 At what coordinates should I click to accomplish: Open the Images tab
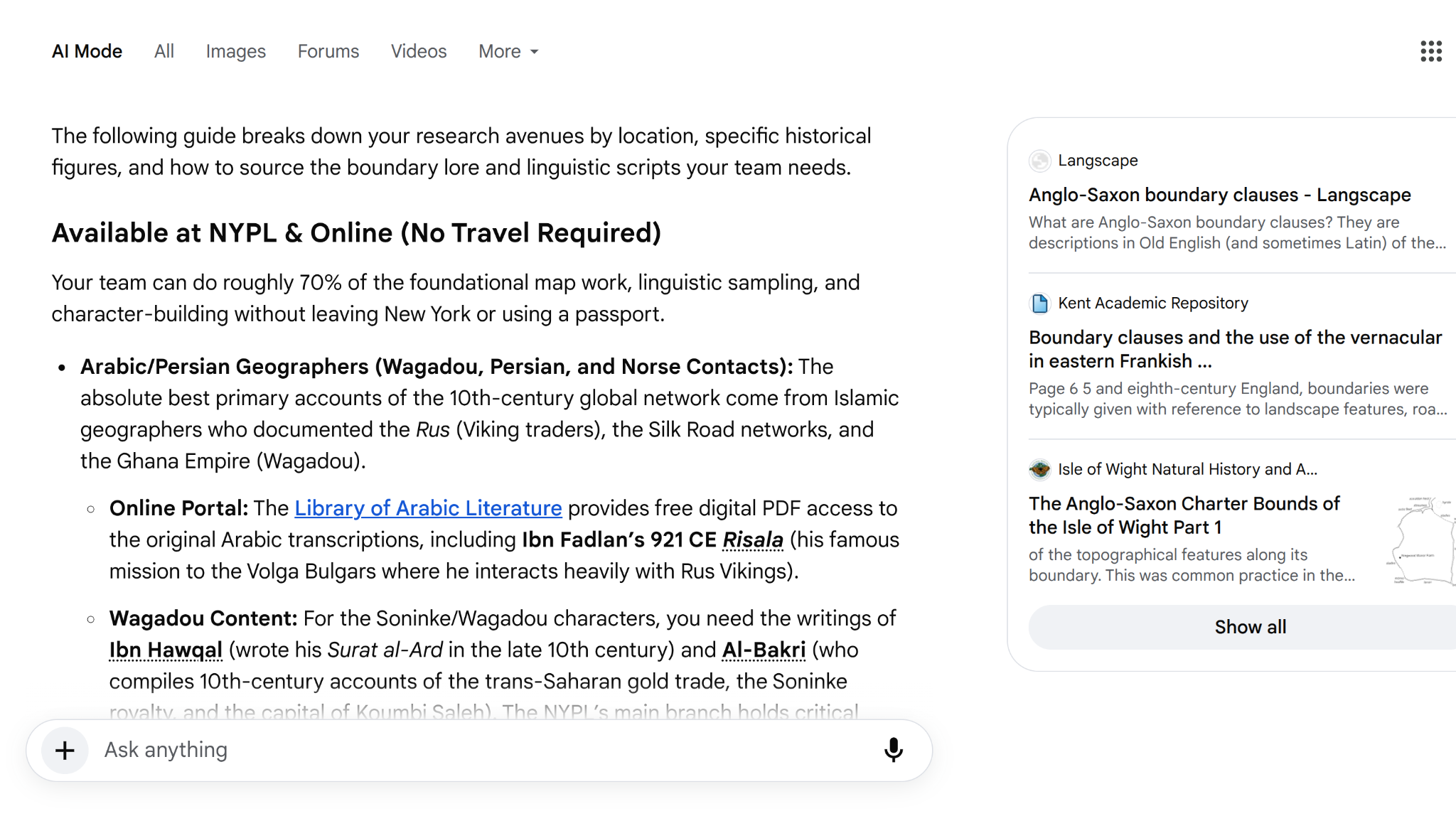click(x=235, y=51)
